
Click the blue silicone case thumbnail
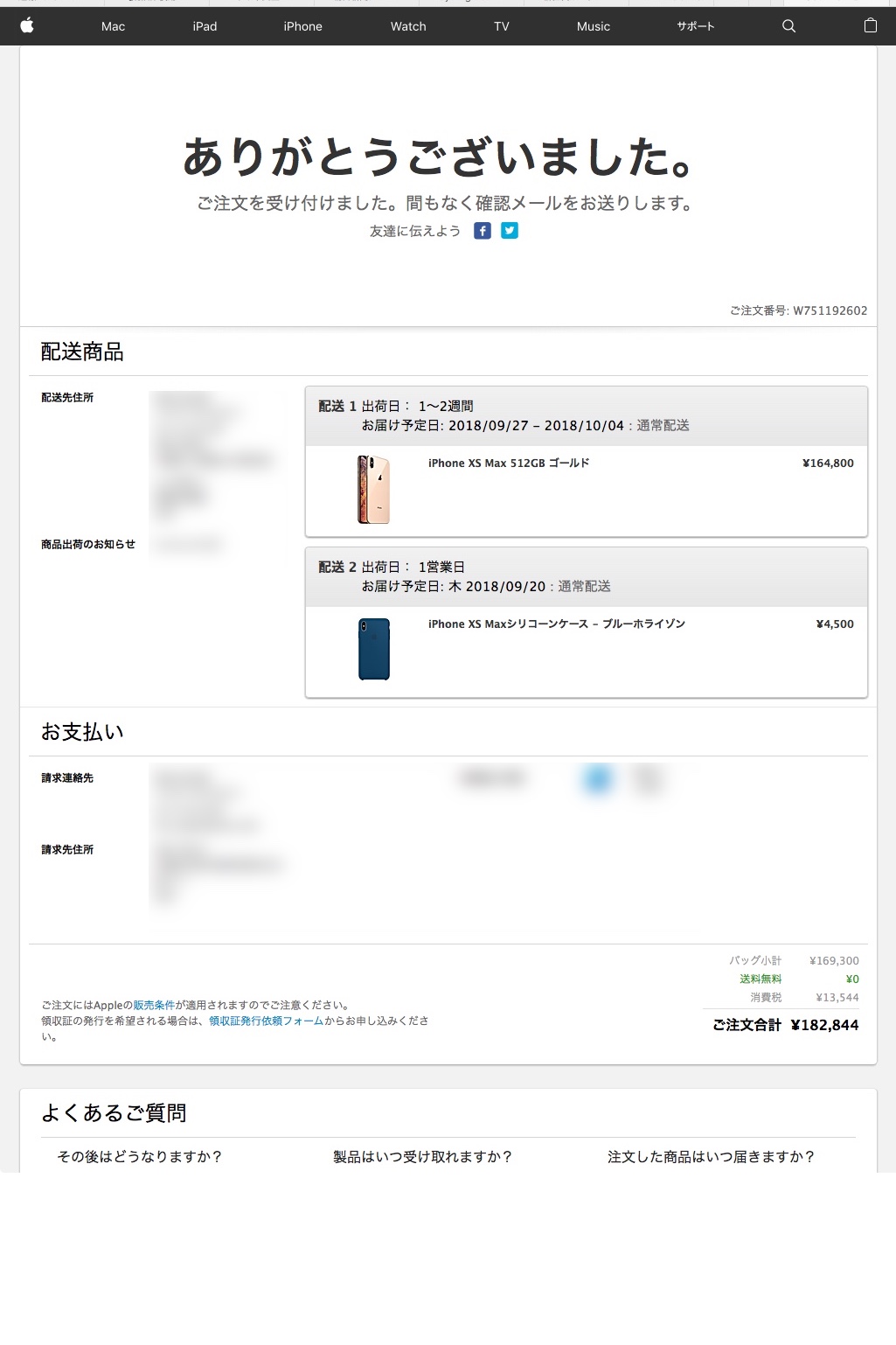(374, 649)
